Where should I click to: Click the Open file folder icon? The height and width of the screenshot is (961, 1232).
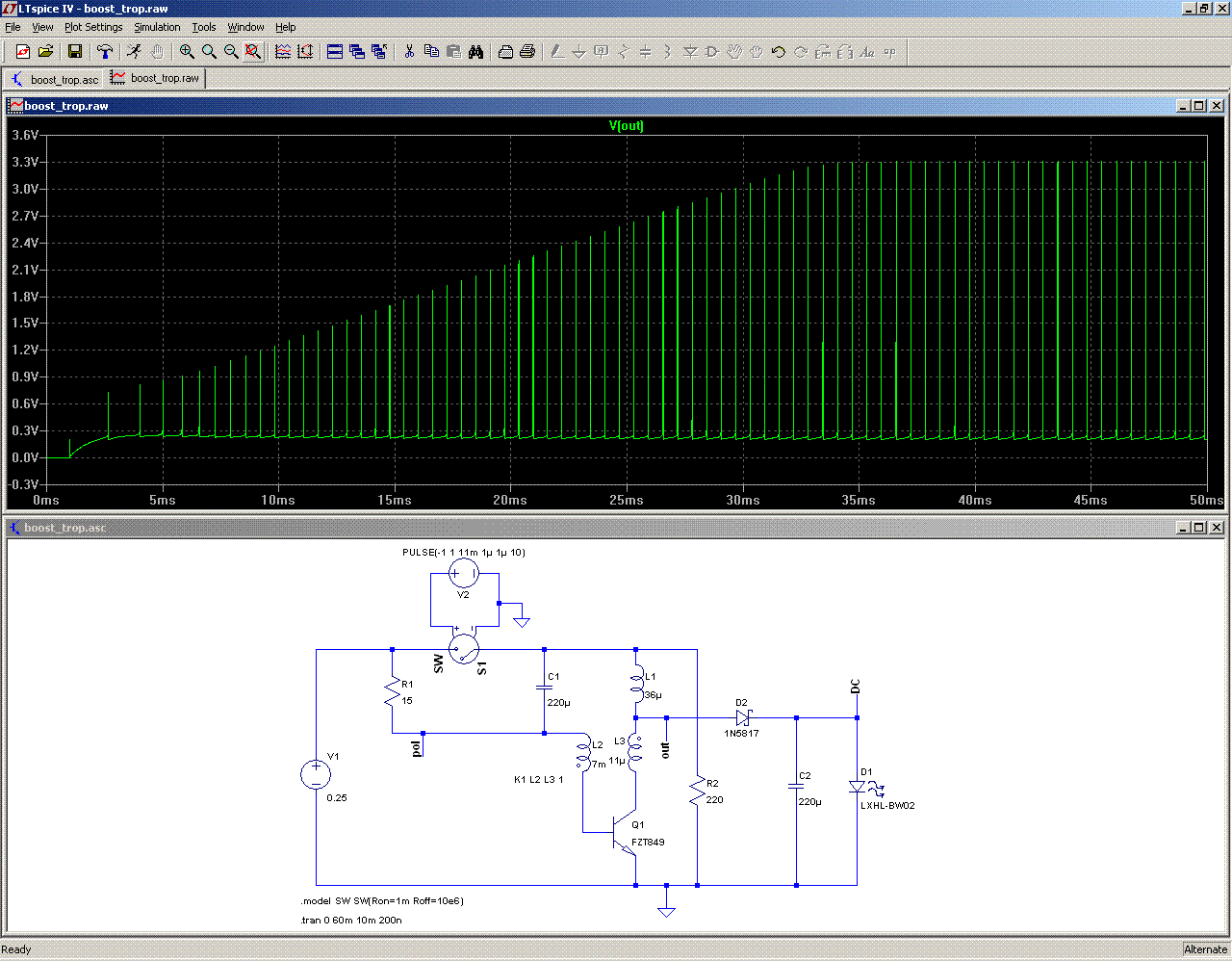[x=45, y=52]
